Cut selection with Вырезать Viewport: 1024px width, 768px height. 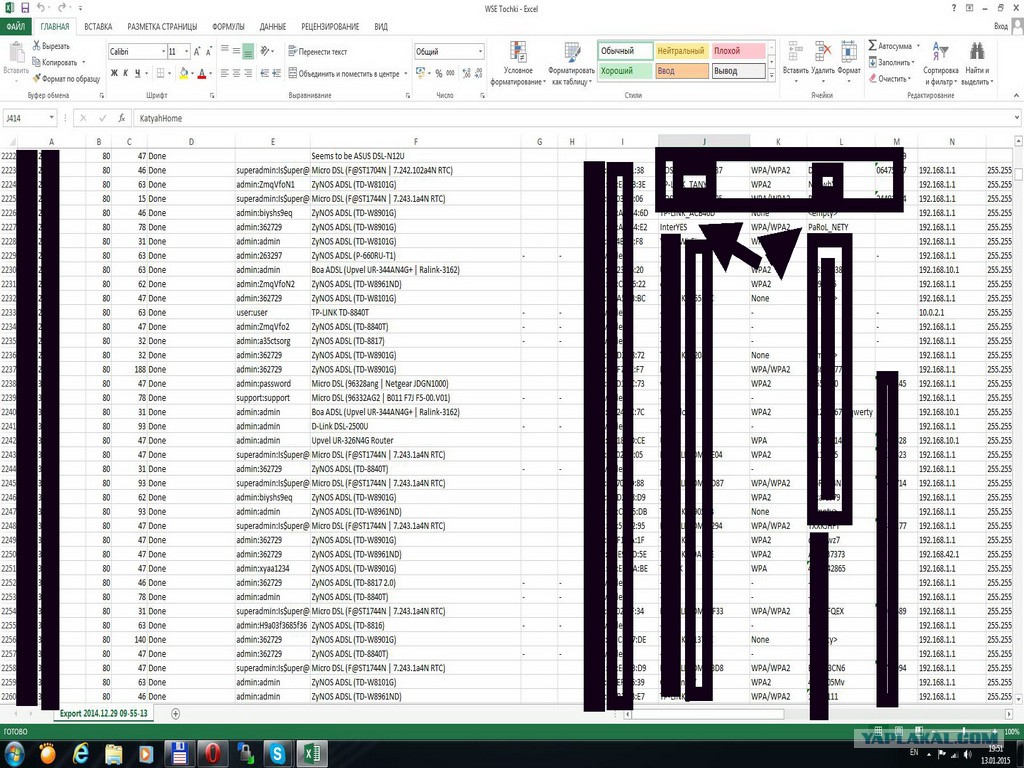51,46
